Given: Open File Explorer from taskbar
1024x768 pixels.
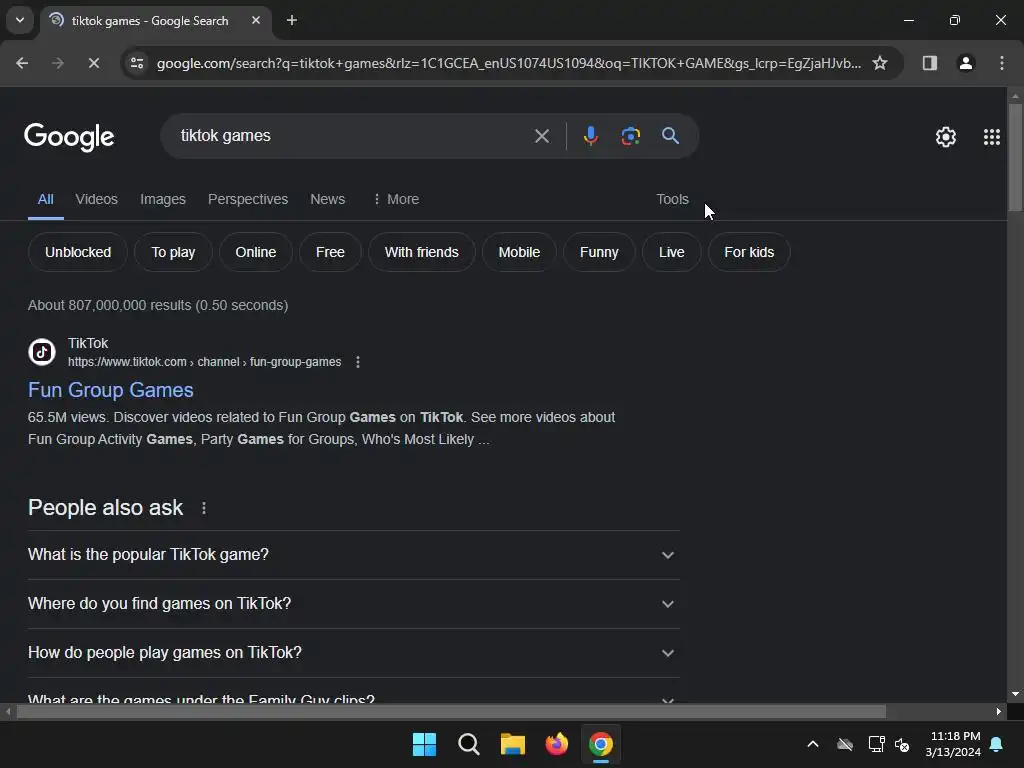Looking at the screenshot, I should click(513, 744).
